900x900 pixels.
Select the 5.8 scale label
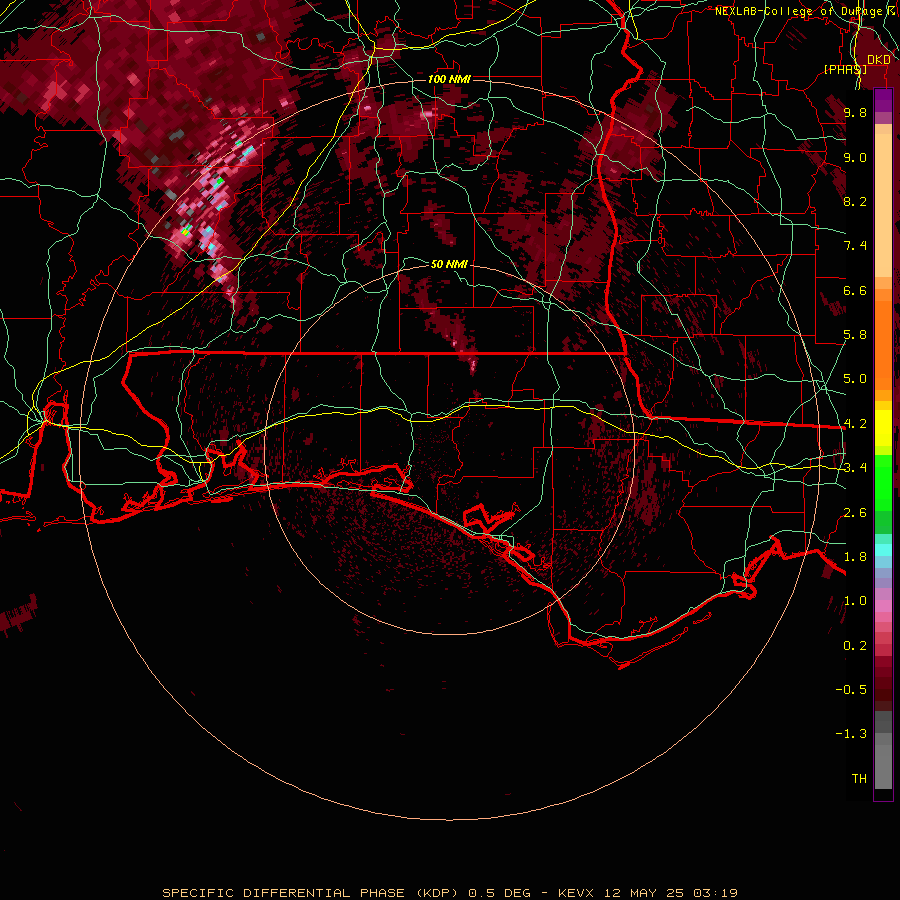click(x=855, y=335)
